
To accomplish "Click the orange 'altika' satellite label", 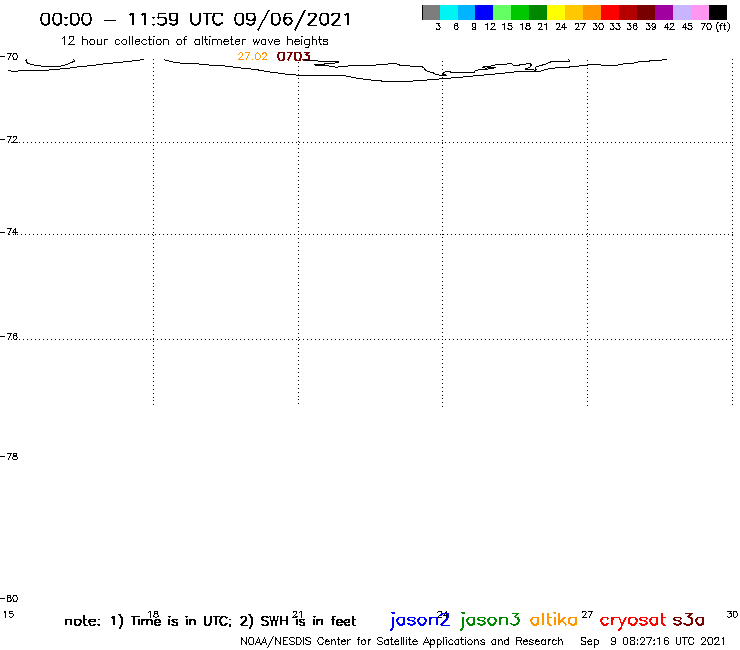I will (554, 620).
